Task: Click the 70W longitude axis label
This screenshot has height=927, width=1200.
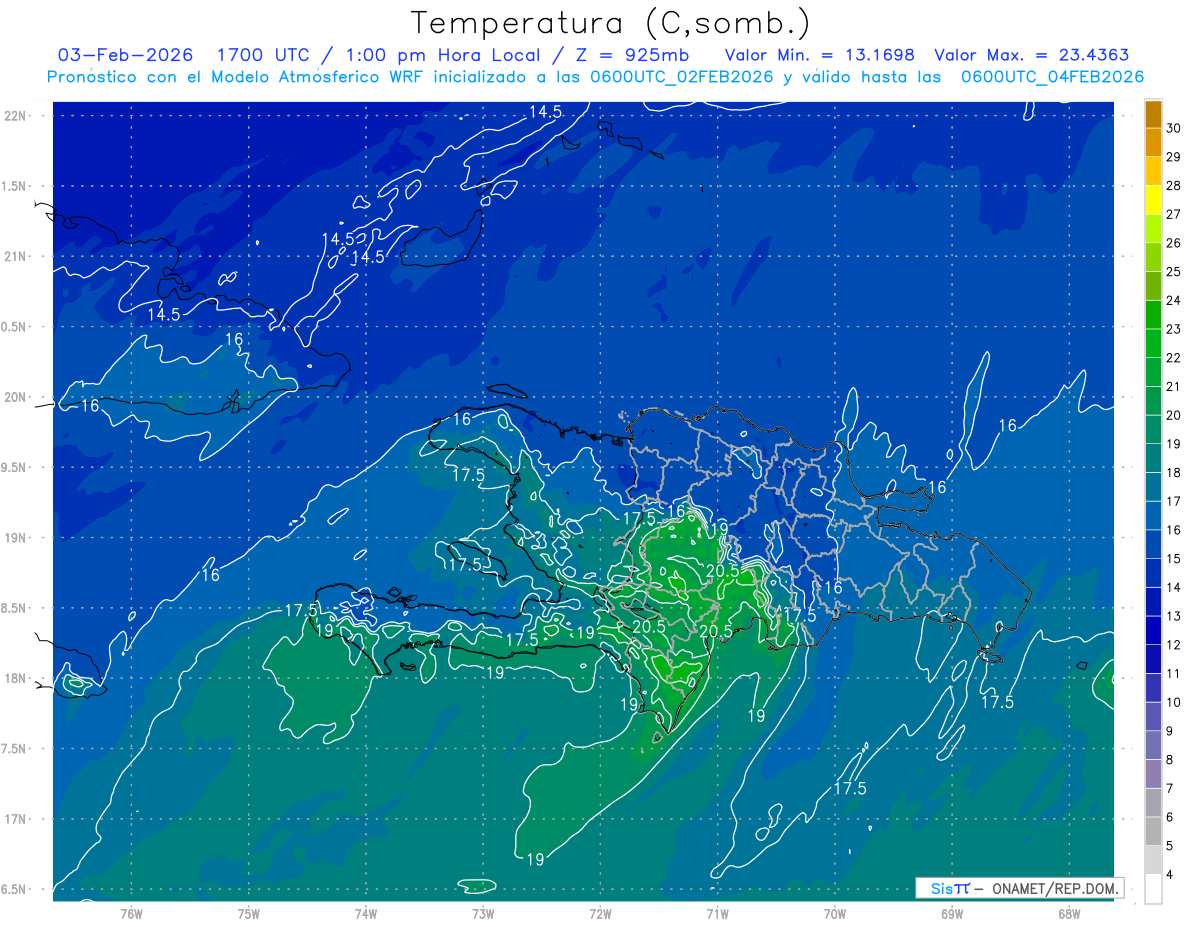Action: [x=835, y=913]
